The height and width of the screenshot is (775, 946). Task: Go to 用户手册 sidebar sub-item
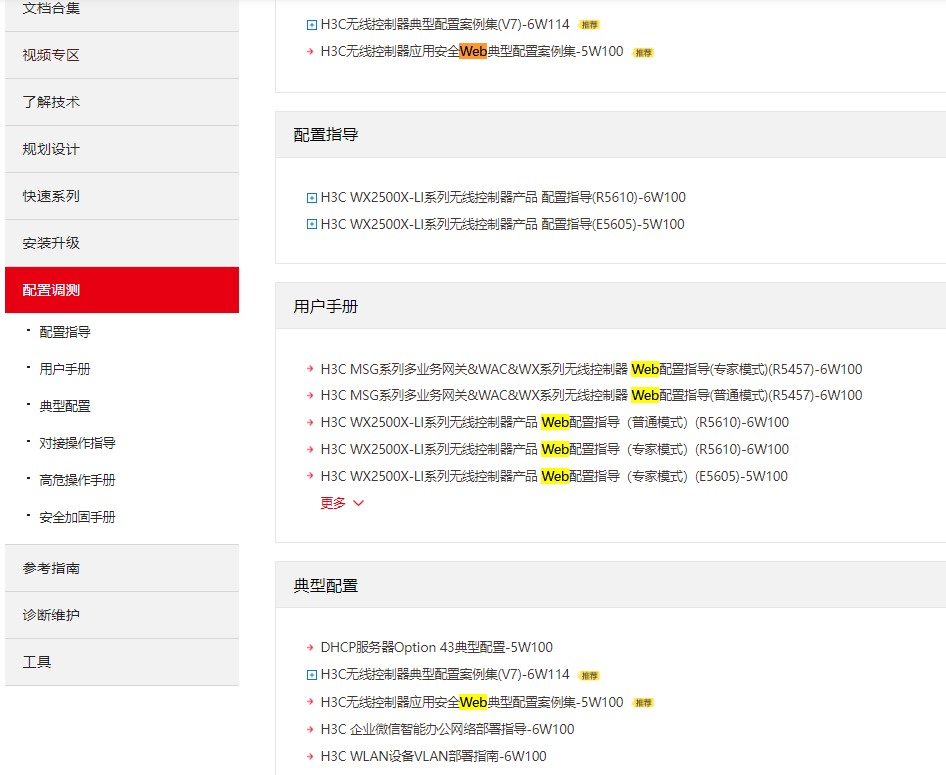pyautogui.click(x=65, y=369)
